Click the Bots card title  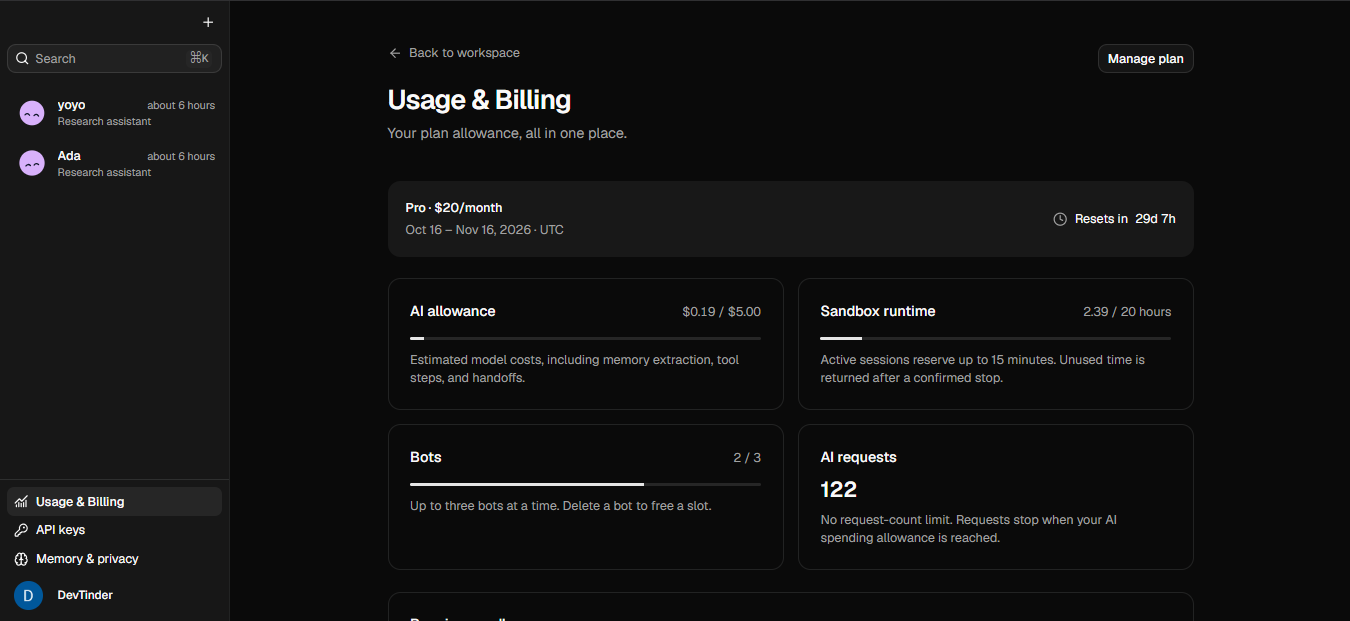(x=426, y=458)
